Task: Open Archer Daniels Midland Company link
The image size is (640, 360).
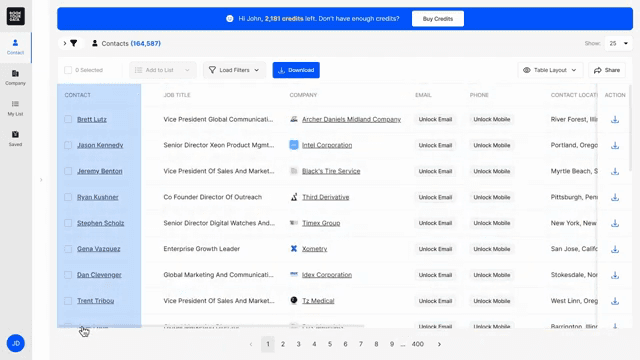Action: pyautogui.click(x=351, y=119)
